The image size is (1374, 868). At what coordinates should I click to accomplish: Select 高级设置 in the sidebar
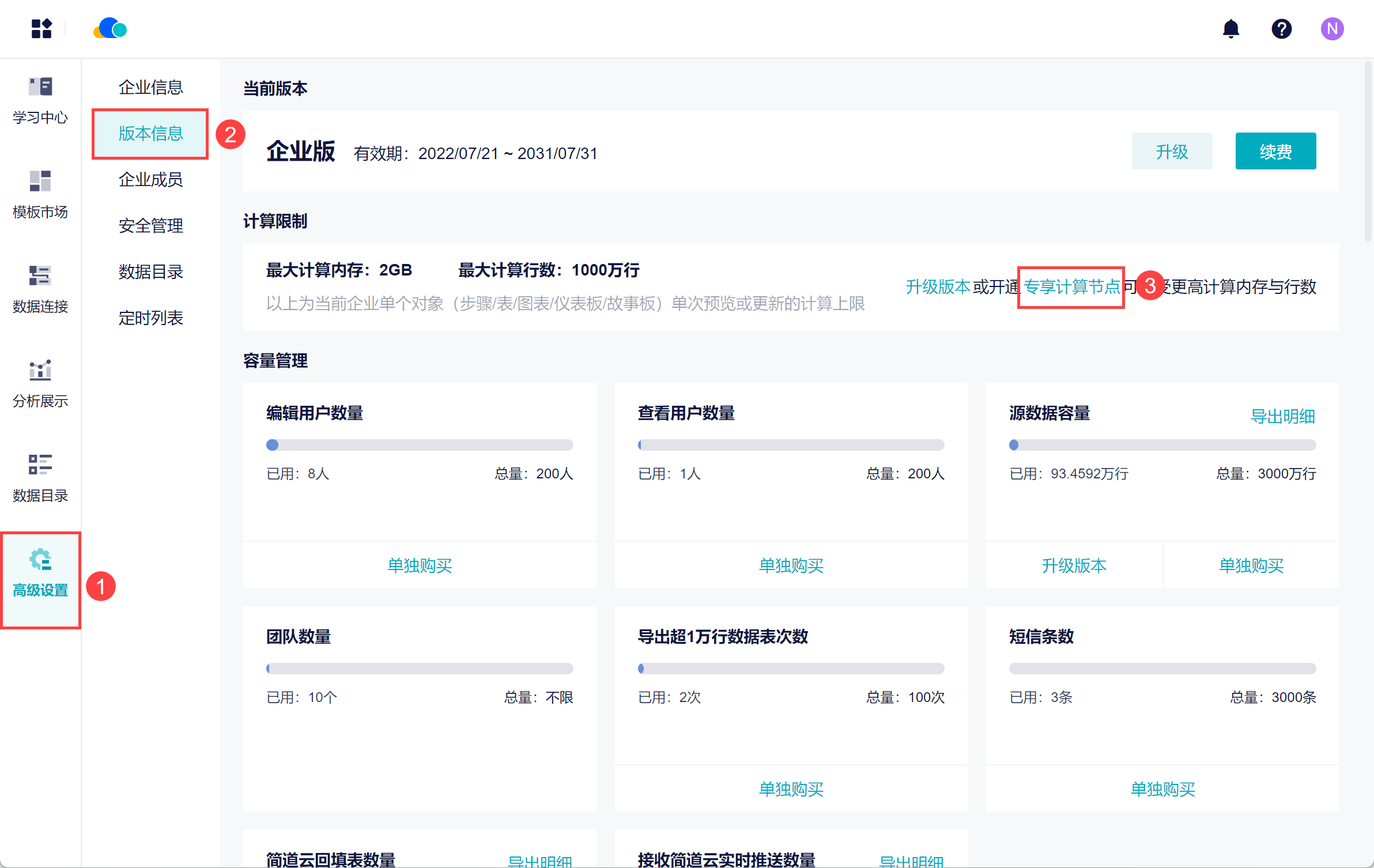point(40,573)
